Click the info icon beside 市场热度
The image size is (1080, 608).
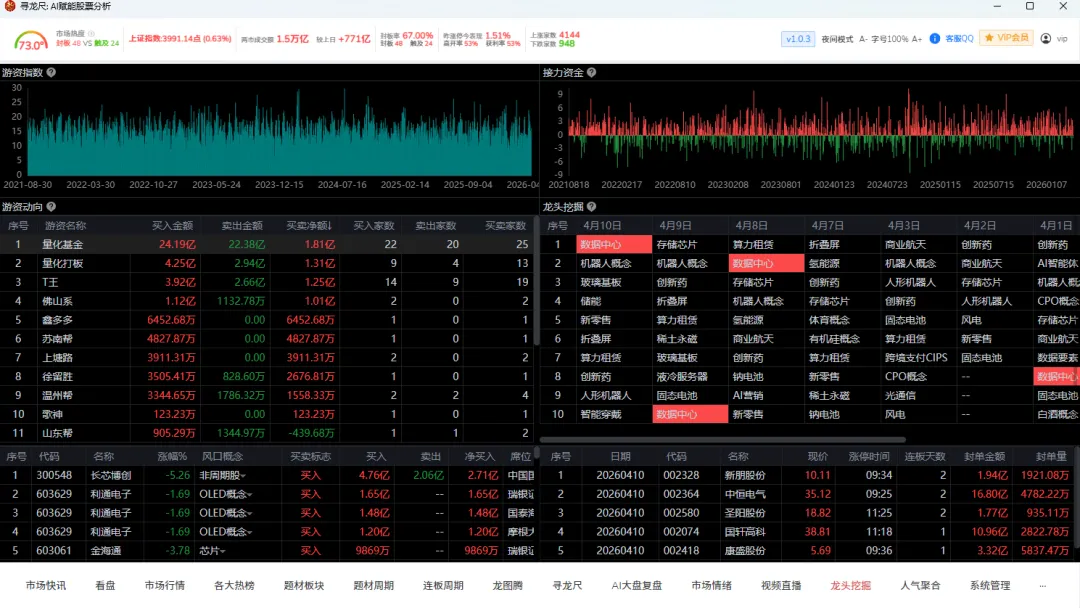pyautogui.click(x=91, y=33)
